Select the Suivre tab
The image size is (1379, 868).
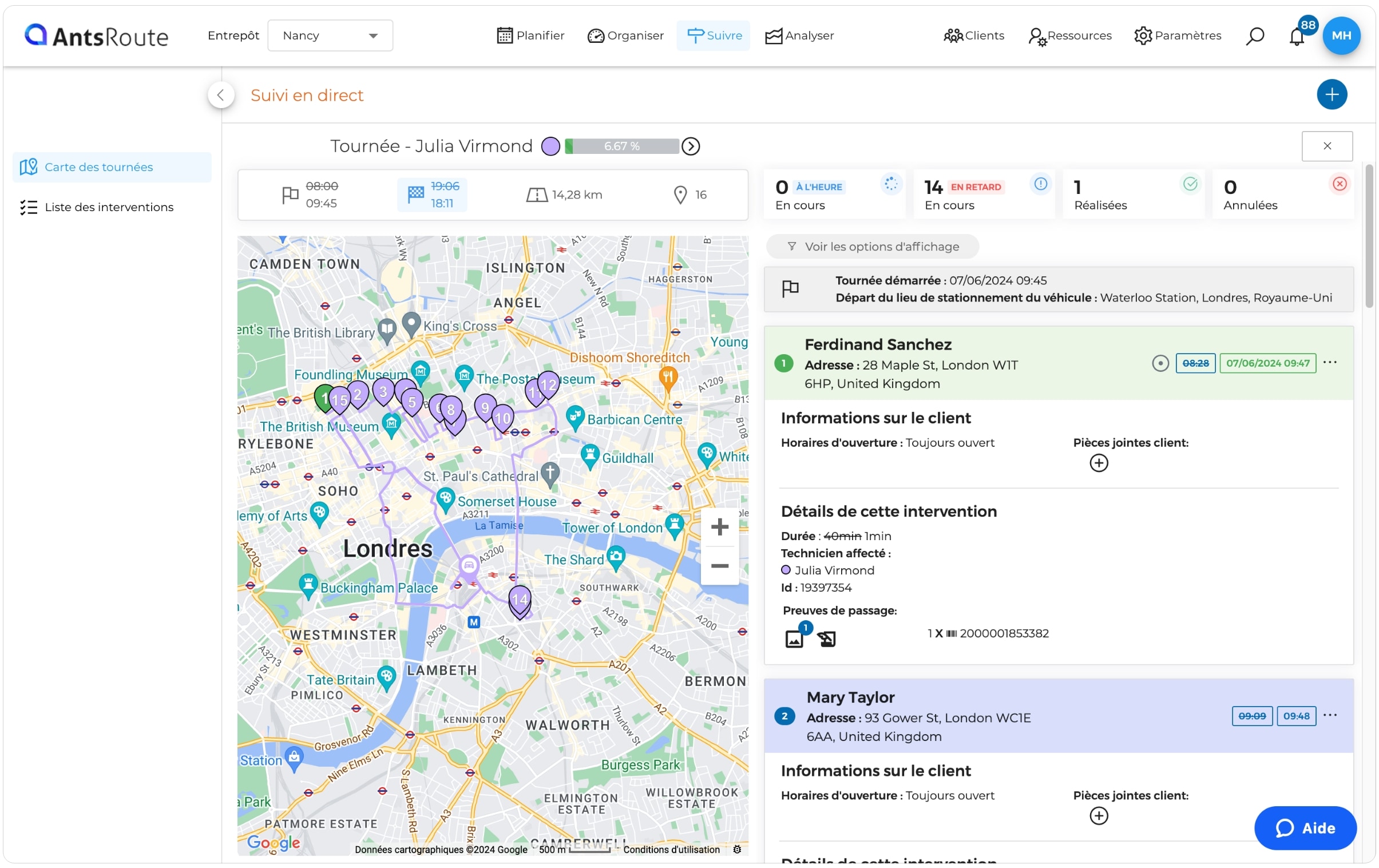click(714, 35)
